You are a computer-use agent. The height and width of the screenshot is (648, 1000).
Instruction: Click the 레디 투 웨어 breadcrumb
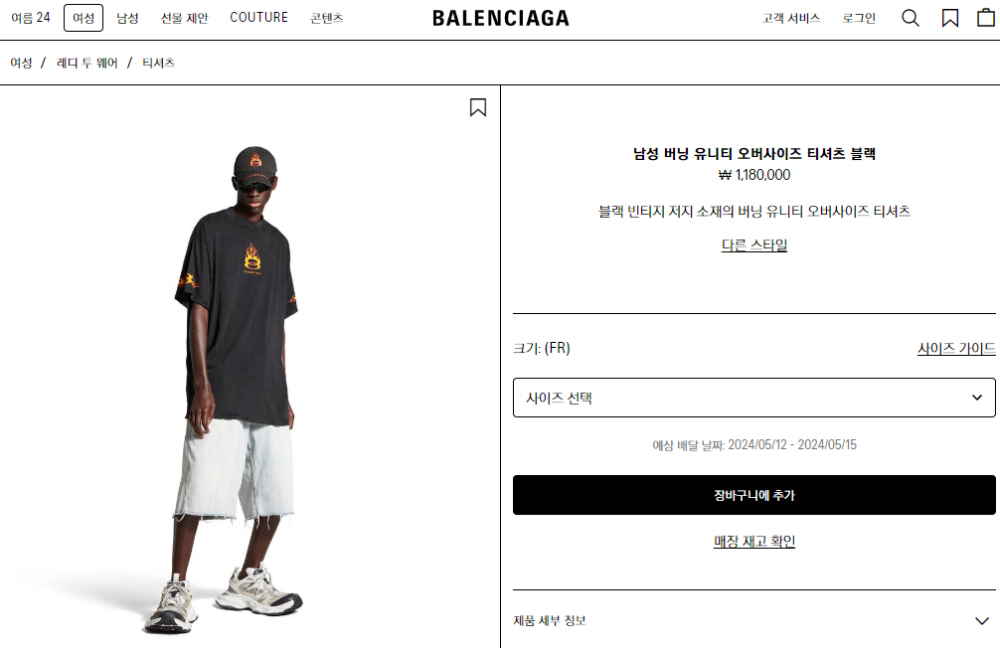coord(87,63)
